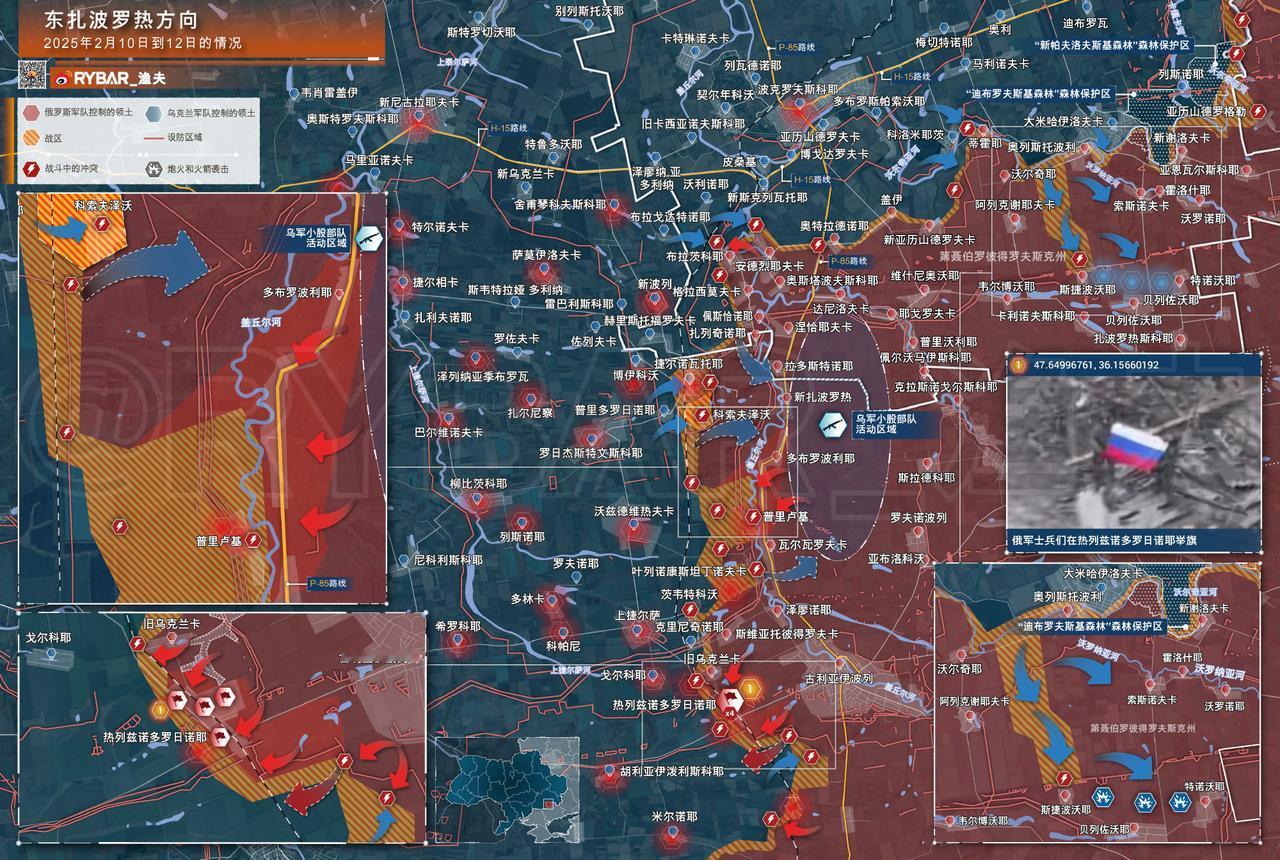Click the 别列斯托沃耶 place label
1280x860 pixels.
pyautogui.click(x=590, y=13)
